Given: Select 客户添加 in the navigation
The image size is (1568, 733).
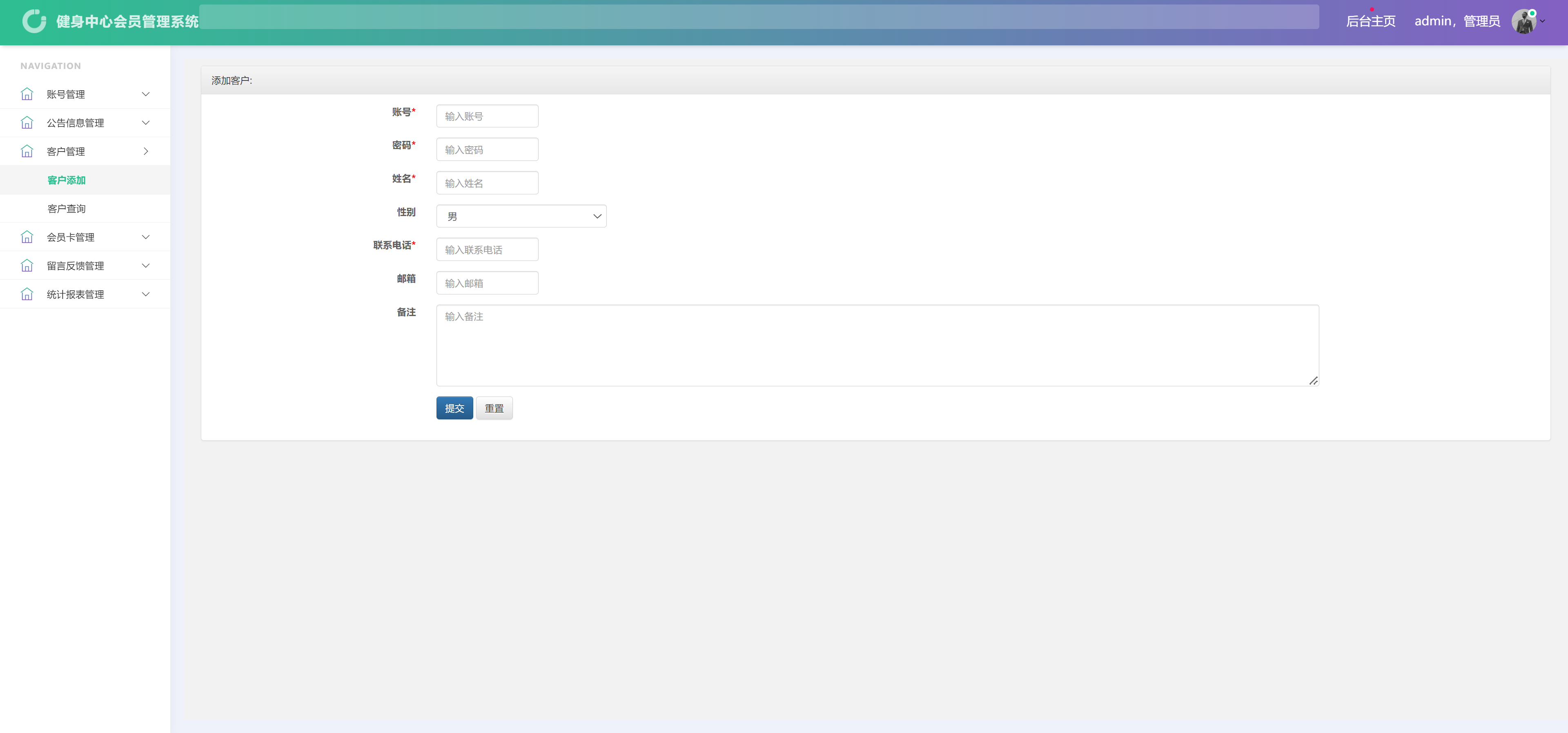Looking at the screenshot, I should 67,180.
